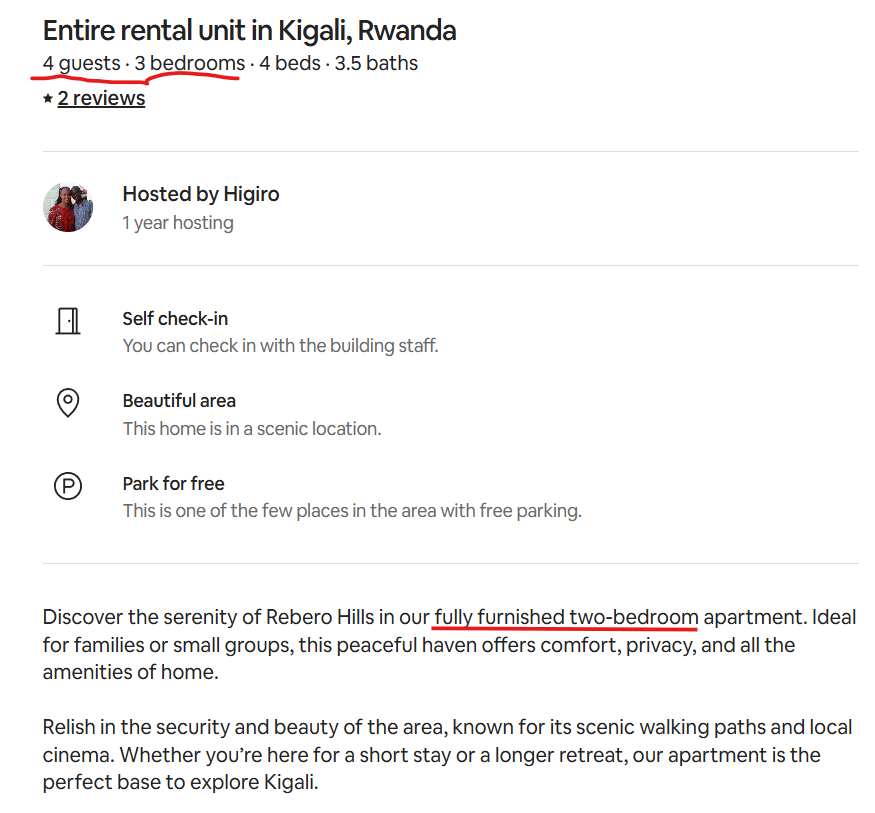Screen dimensions: 875x813
Task: Click the 3 bedrooms text
Action: tap(189, 64)
